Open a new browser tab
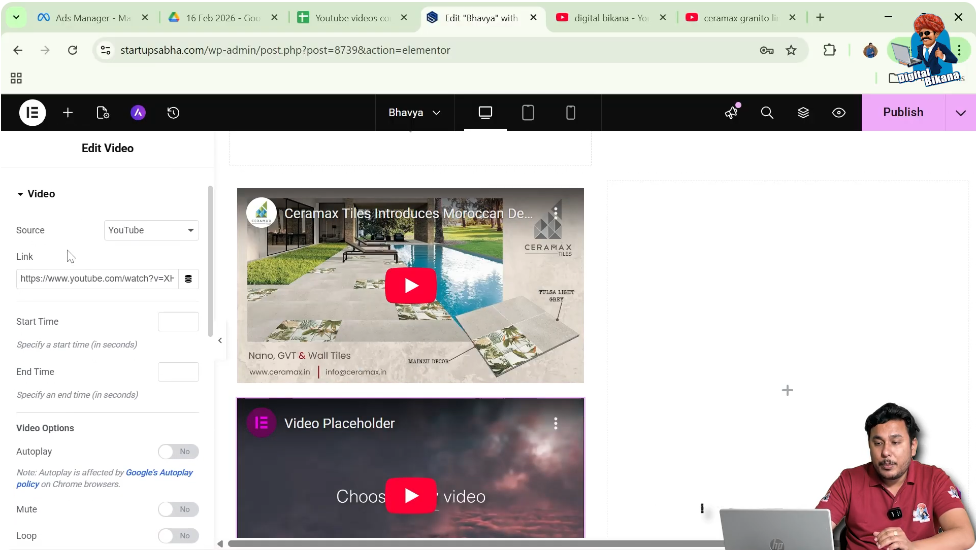 820,17
